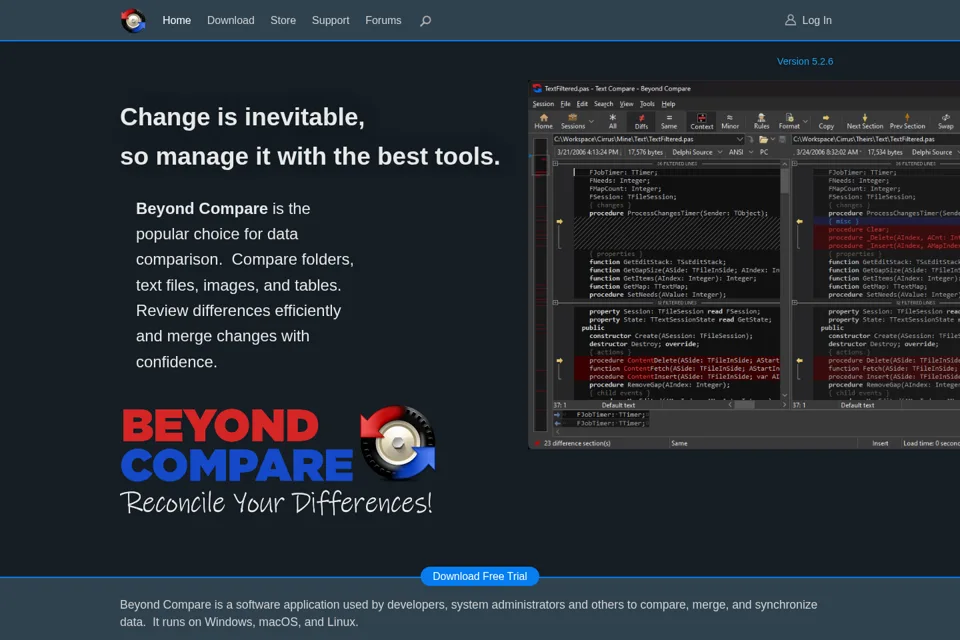Open the Help menu
The image size is (960, 640).
[x=668, y=104]
